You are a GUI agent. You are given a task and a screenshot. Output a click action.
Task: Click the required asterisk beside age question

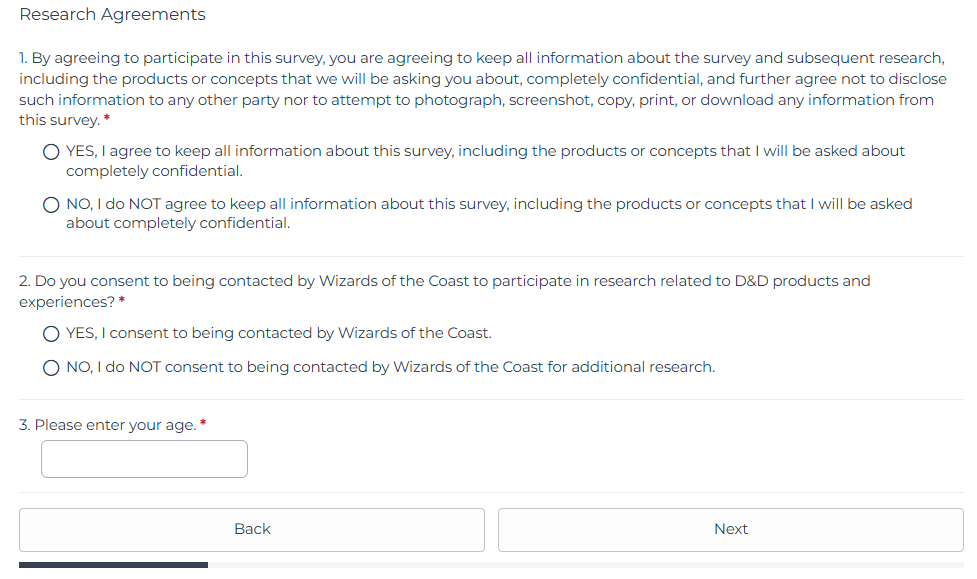click(203, 424)
